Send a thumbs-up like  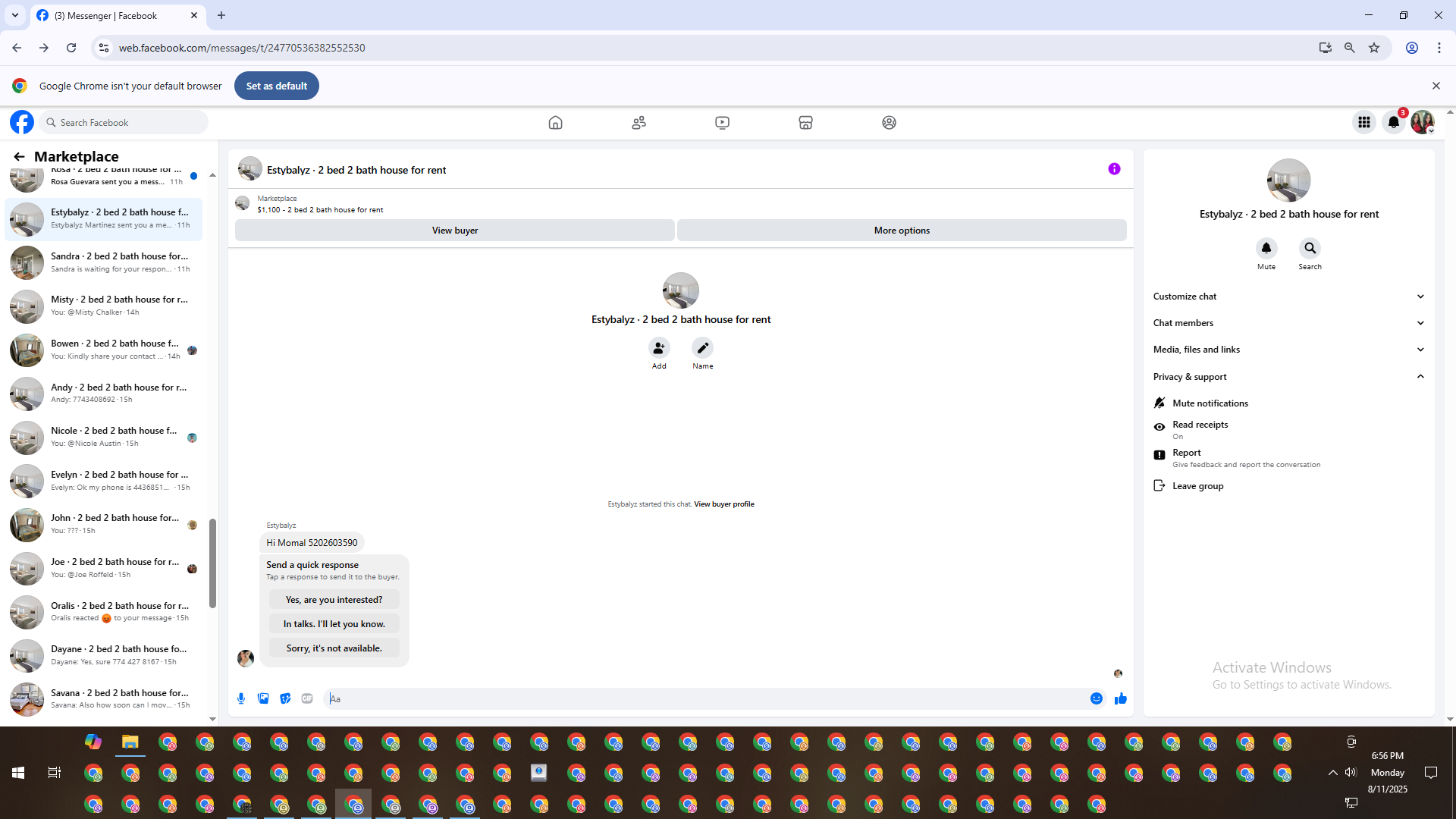pos(1120,698)
